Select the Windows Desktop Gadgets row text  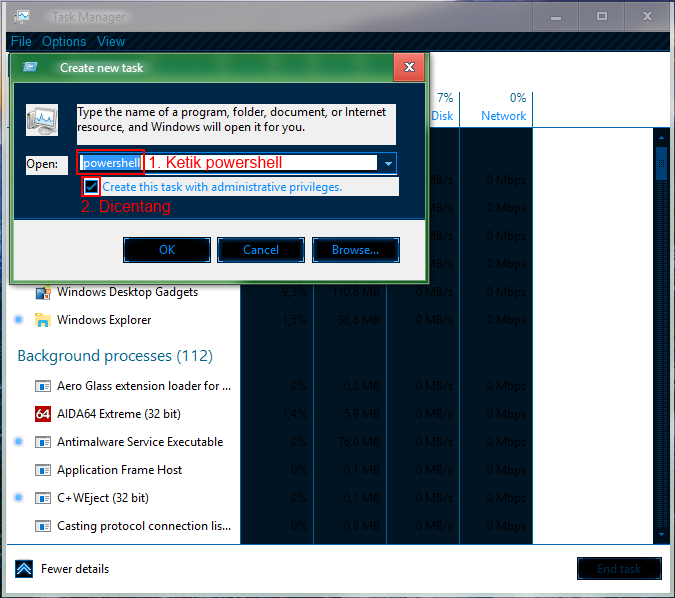[127, 292]
